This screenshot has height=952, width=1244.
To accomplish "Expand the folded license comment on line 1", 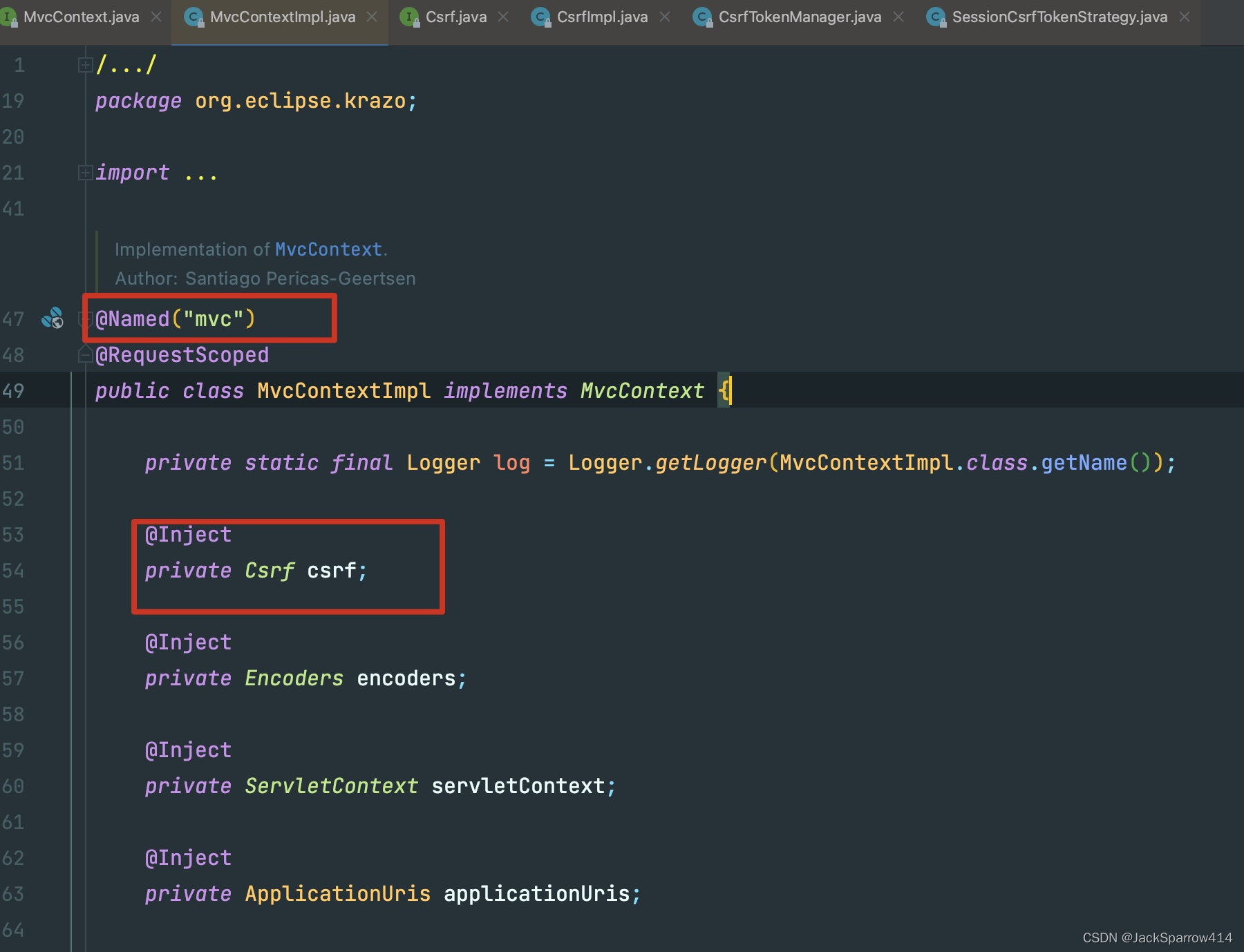I will (x=85, y=65).
